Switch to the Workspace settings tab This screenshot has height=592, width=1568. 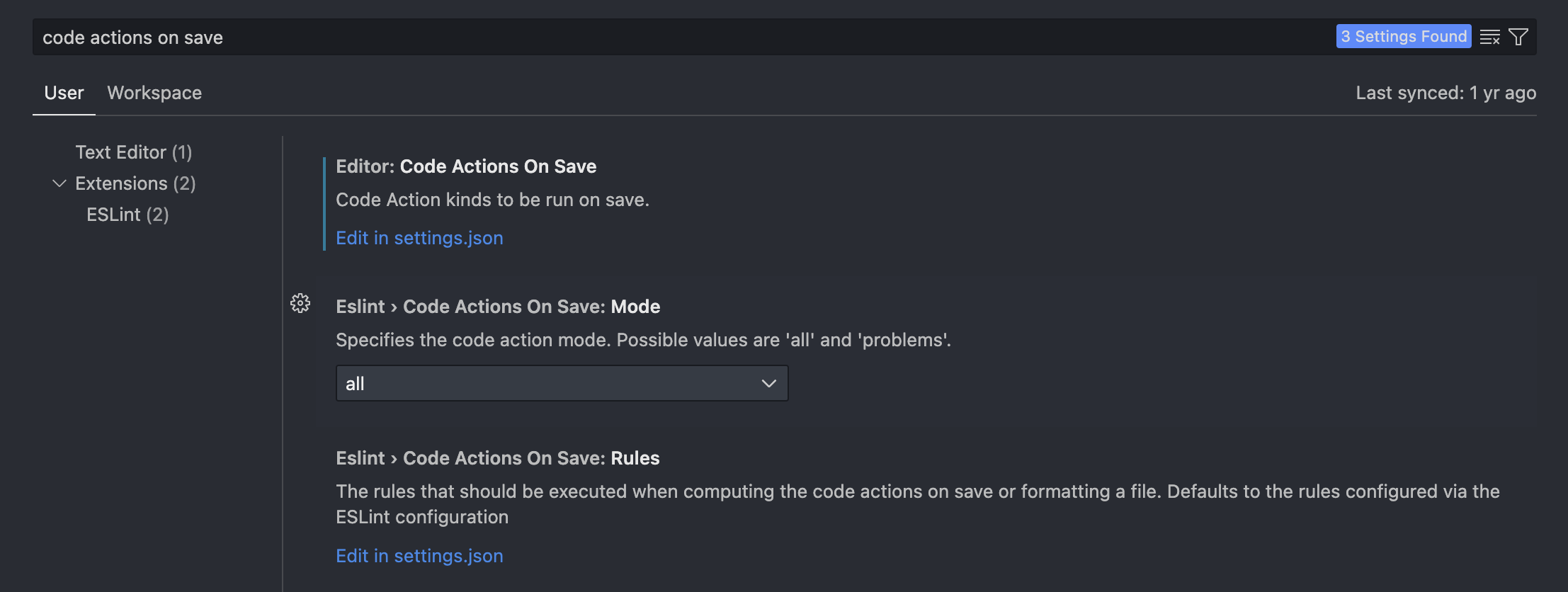[x=154, y=93]
